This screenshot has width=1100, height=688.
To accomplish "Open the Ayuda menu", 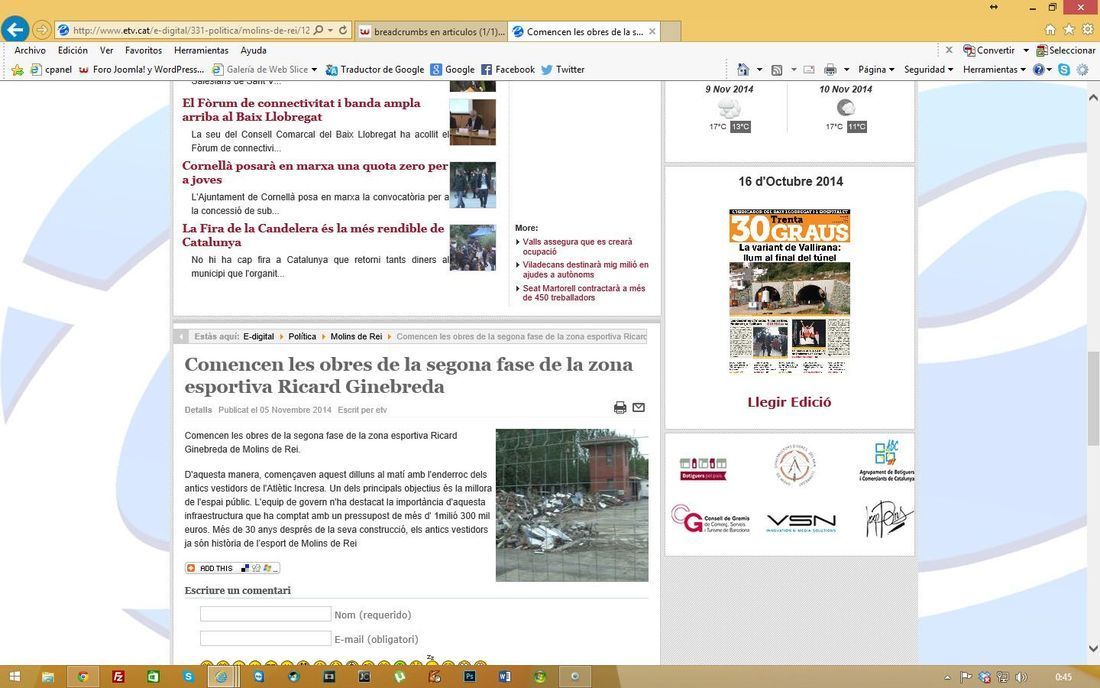I will click(x=253, y=50).
